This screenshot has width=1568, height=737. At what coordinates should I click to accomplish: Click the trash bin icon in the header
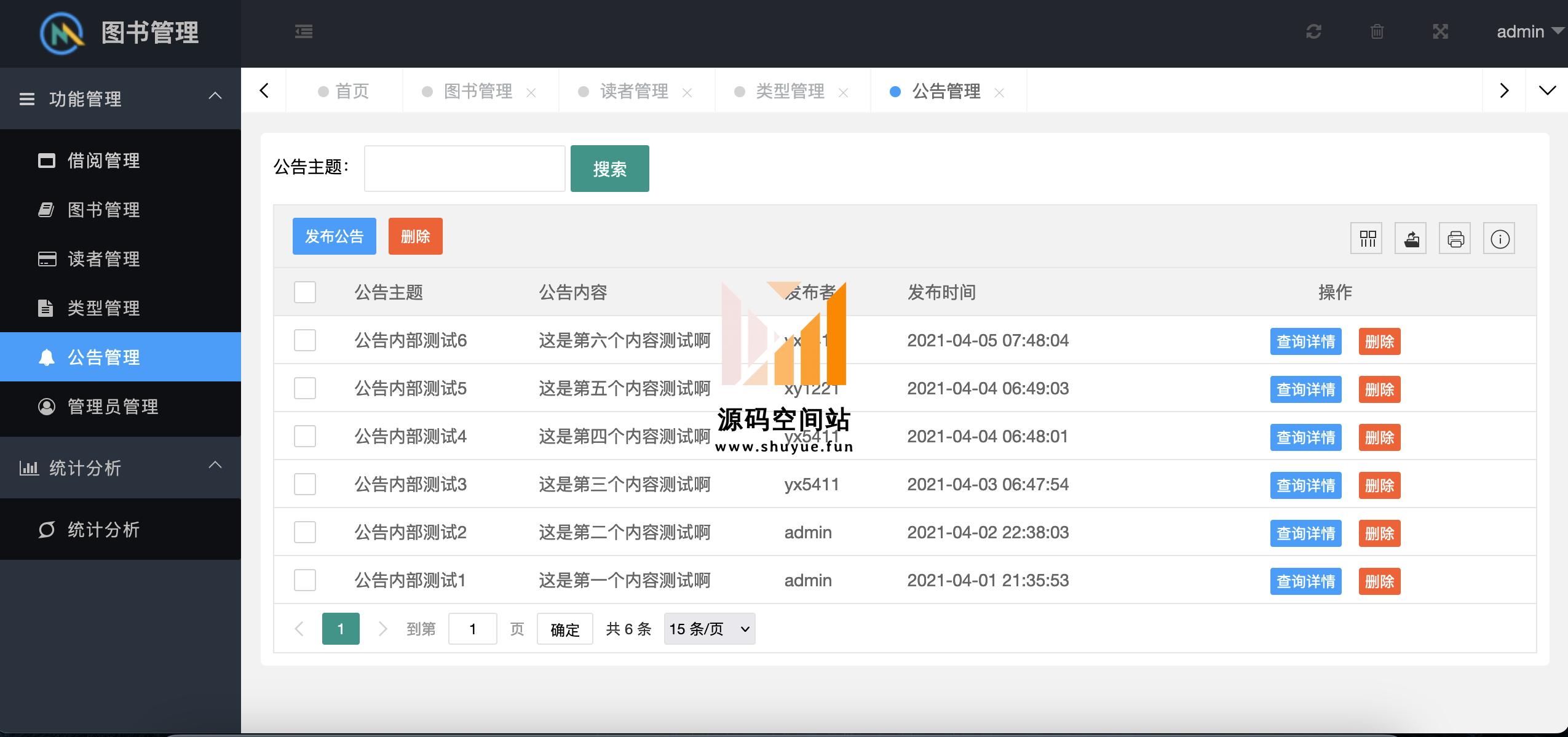tap(1377, 31)
